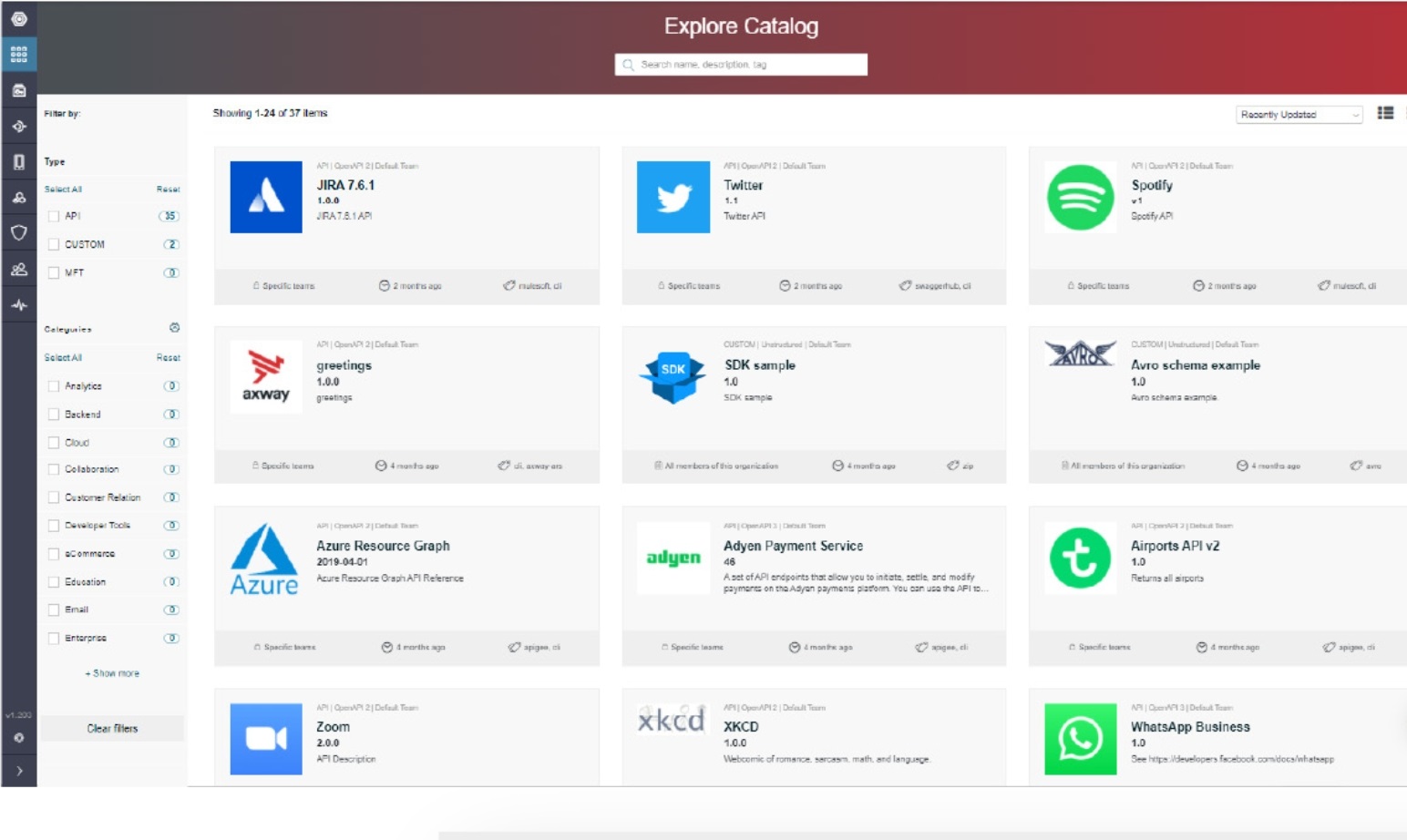Check the Email category
1407x840 pixels.
(54, 610)
